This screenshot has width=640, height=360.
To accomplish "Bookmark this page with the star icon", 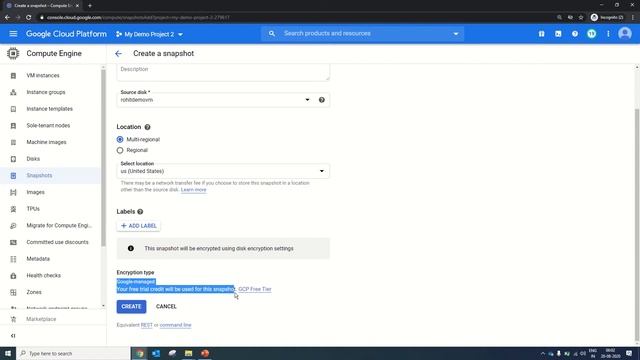I will click(x=581, y=18).
